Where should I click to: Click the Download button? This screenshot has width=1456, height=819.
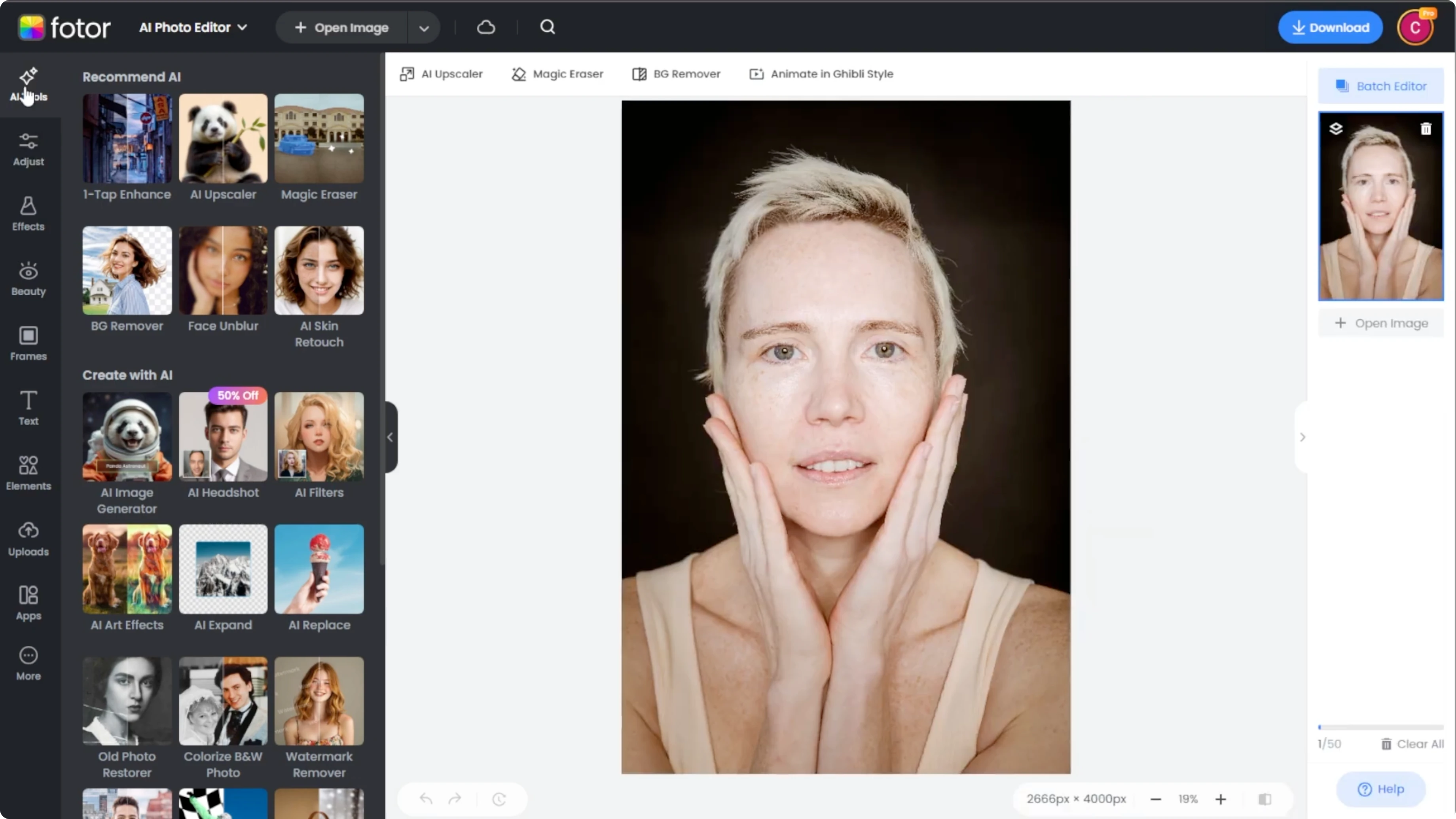click(x=1331, y=27)
